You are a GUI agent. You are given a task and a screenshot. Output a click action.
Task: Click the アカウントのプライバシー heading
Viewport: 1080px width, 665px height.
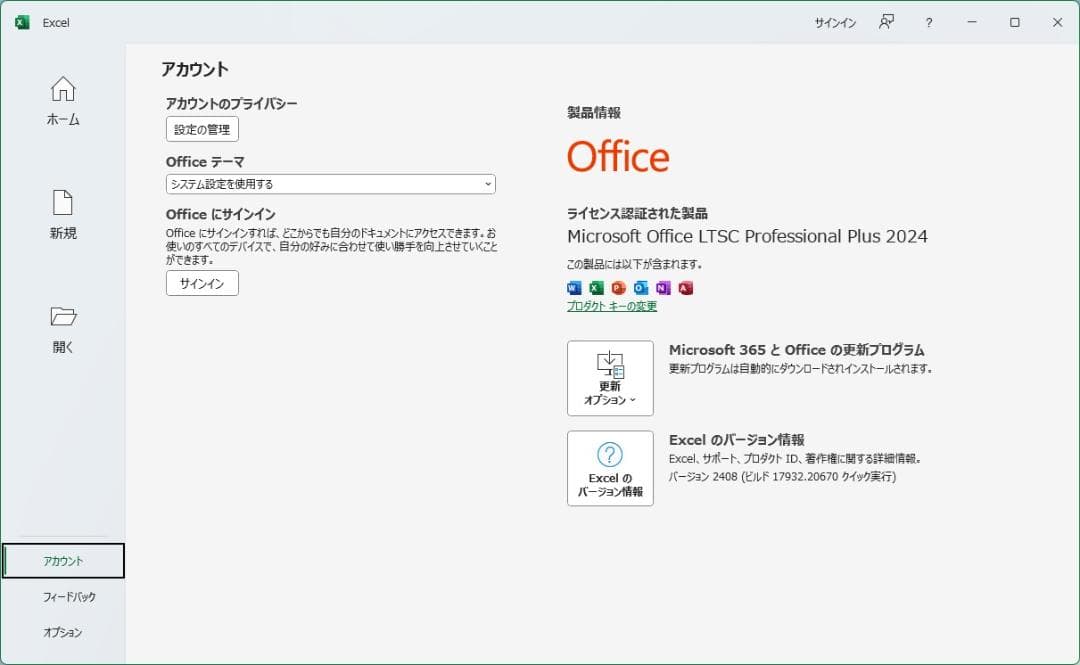(231, 103)
